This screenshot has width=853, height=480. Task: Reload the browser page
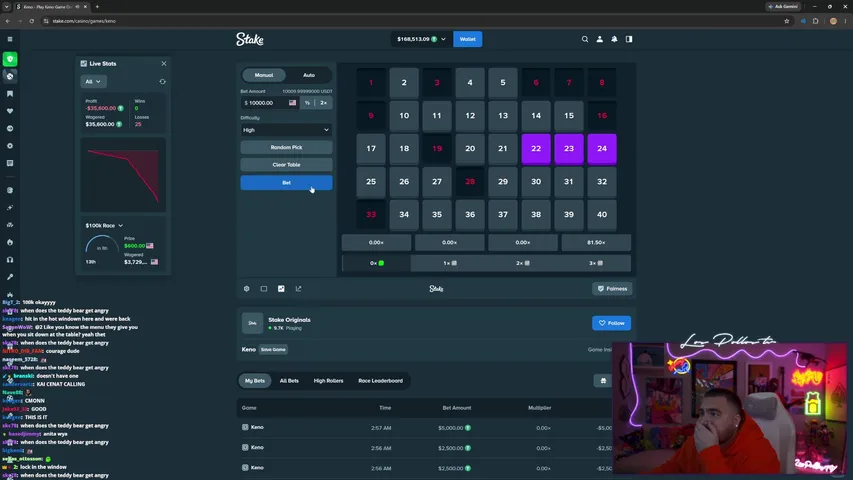[x=32, y=21]
